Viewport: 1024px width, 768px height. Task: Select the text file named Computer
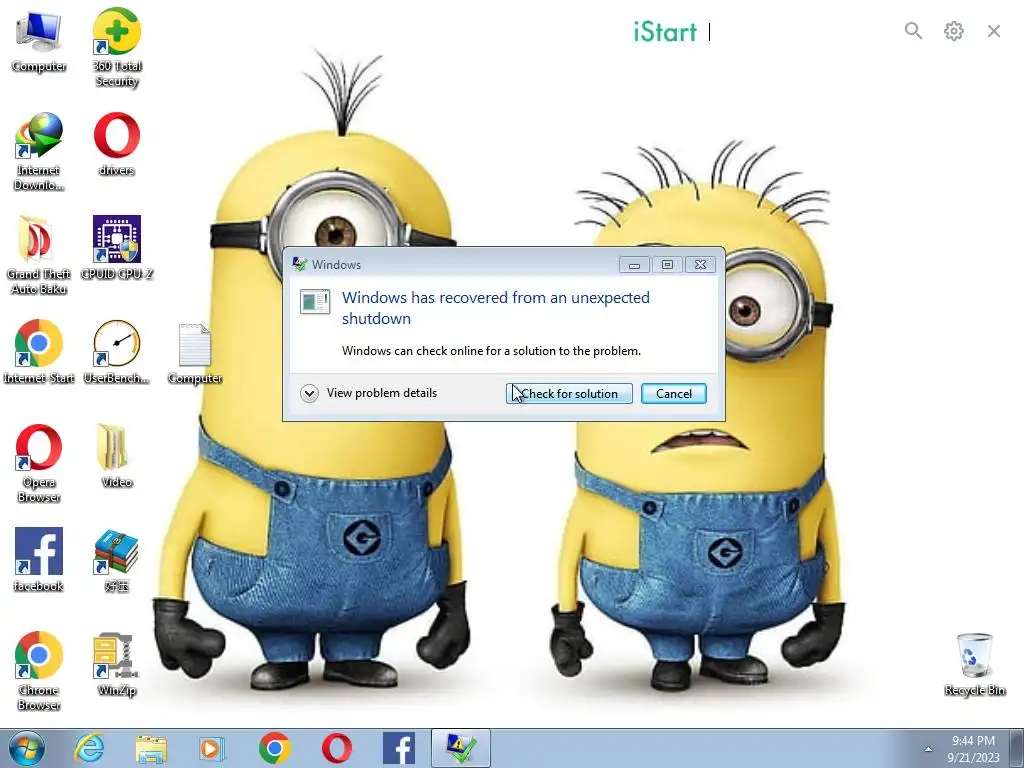click(x=195, y=353)
